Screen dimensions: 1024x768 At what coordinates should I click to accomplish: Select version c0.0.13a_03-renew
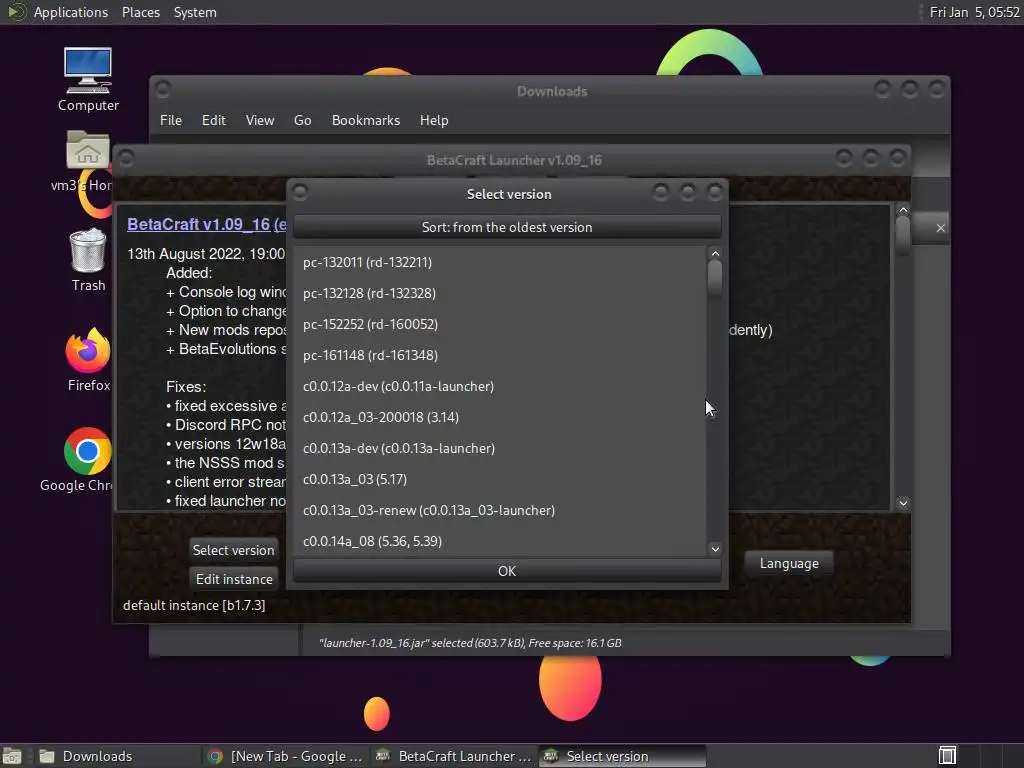(500, 511)
